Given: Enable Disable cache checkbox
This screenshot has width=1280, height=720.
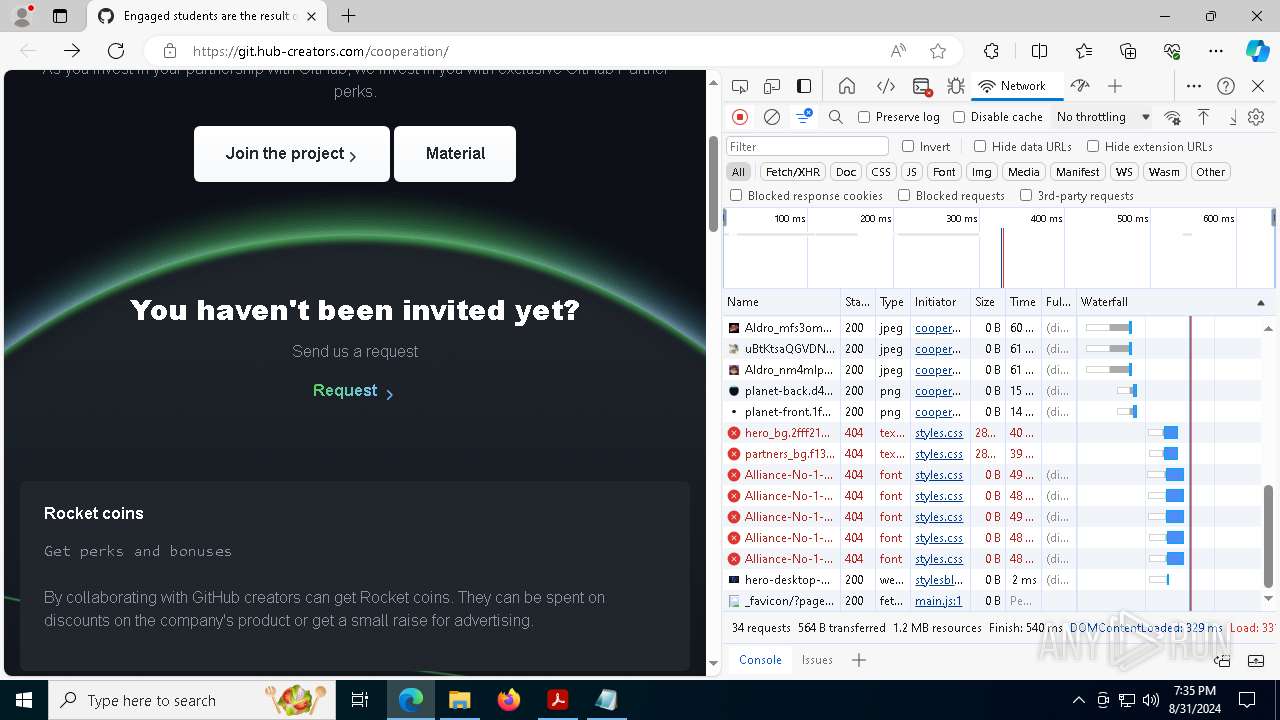Looking at the screenshot, I should tap(959, 117).
